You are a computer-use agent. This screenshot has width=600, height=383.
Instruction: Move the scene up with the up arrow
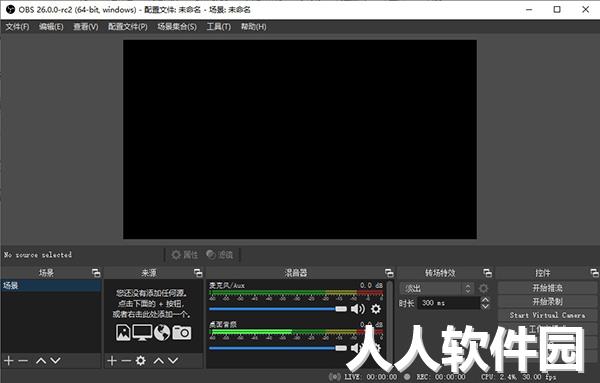[x=41, y=360]
